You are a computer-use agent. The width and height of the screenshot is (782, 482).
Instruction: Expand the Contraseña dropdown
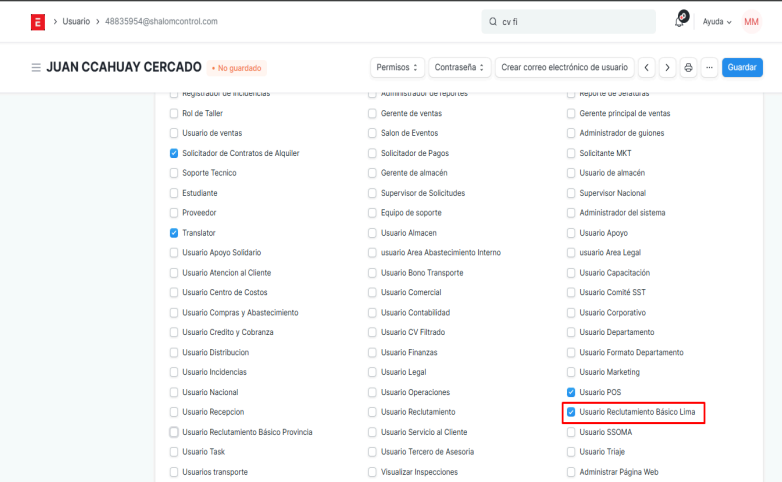click(x=460, y=67)
